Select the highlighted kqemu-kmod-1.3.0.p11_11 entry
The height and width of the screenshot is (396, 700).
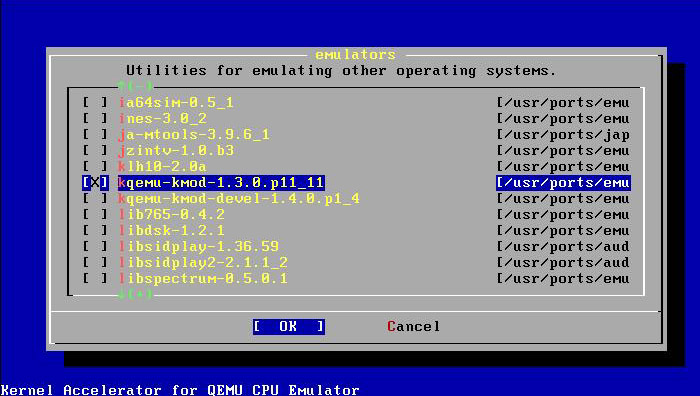[x=221, y=183]
